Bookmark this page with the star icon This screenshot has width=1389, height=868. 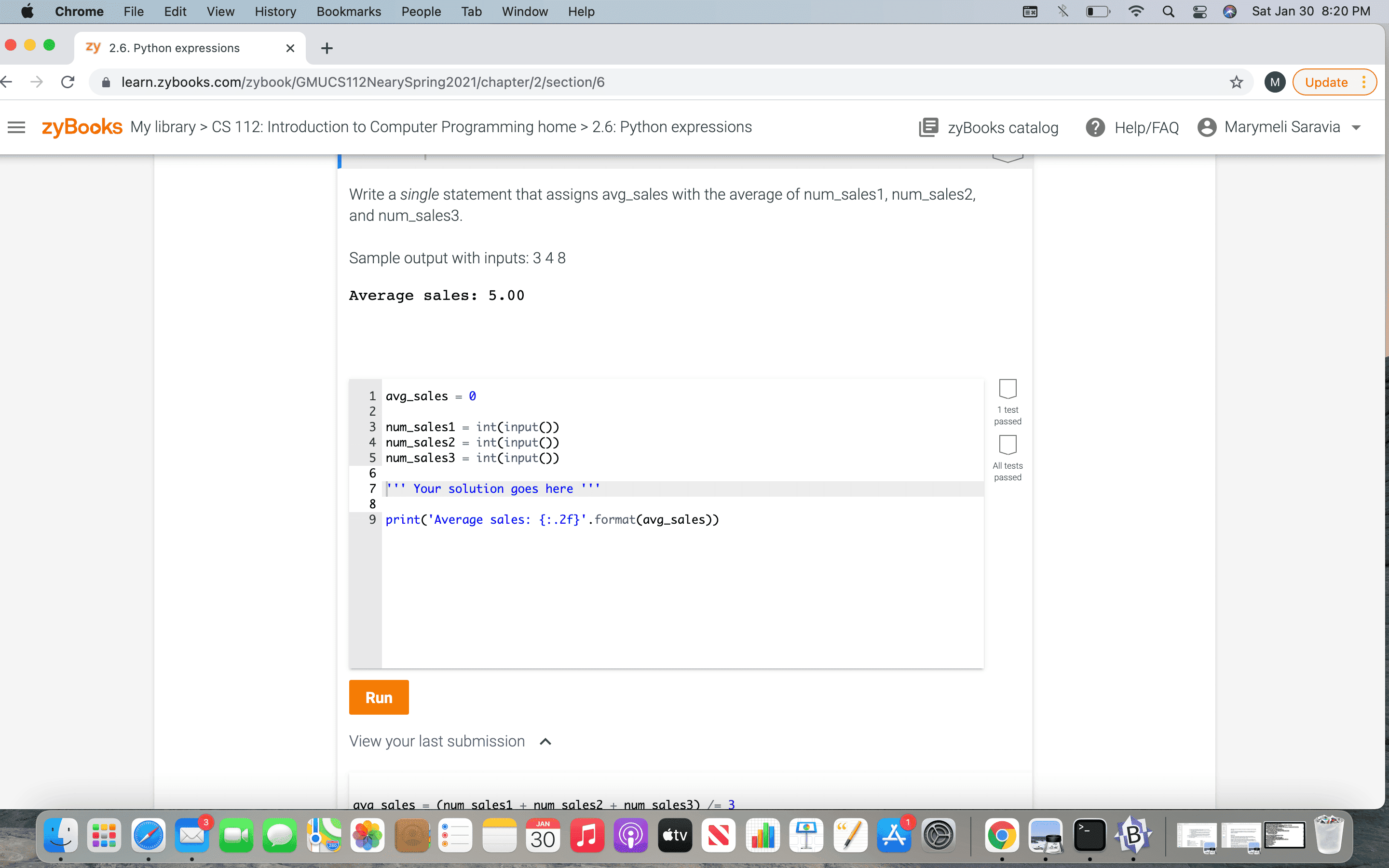pyautogui.click(x=1236, y=82)
